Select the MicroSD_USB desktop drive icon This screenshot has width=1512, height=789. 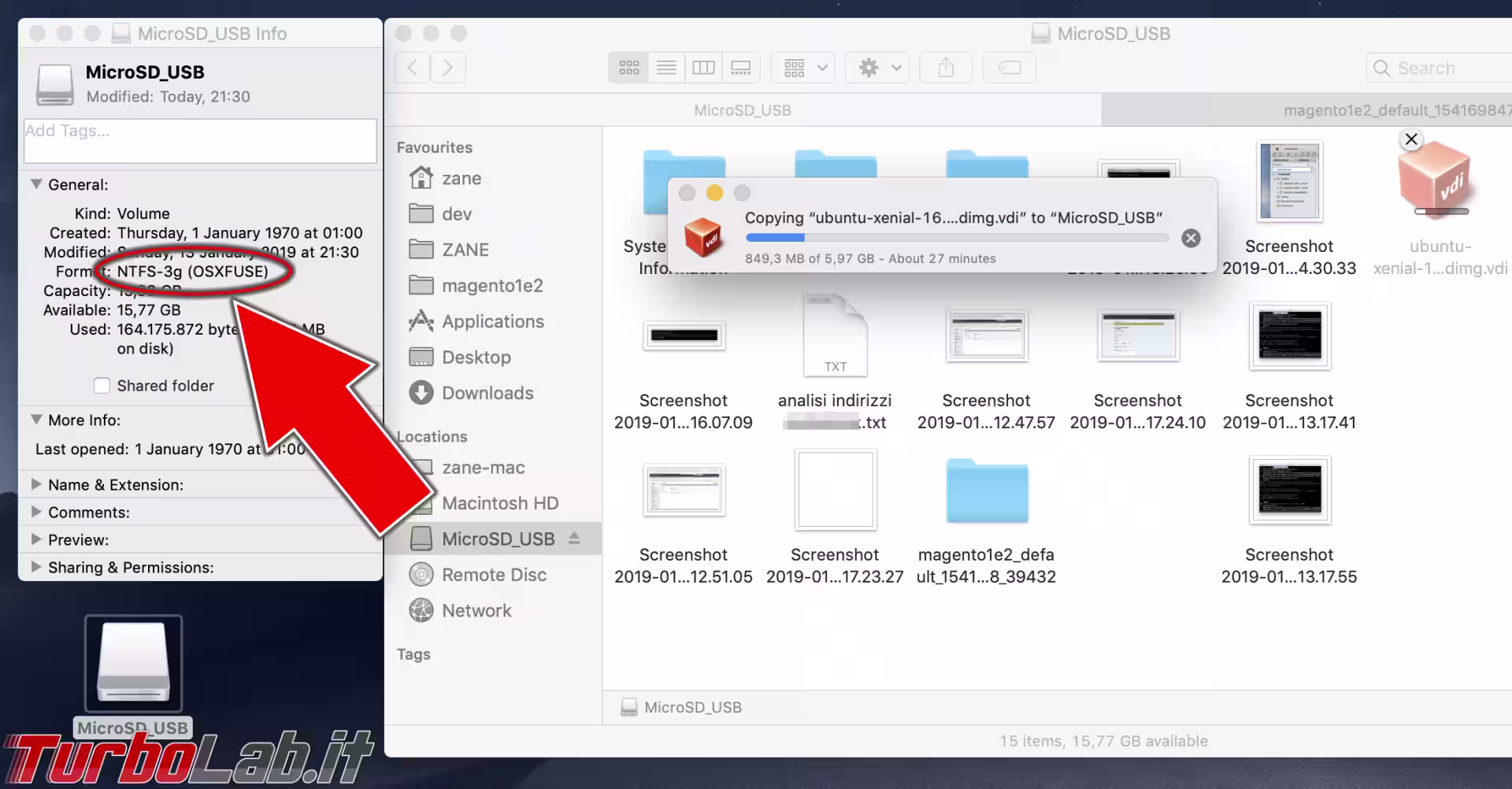click(x=133, y=664)
